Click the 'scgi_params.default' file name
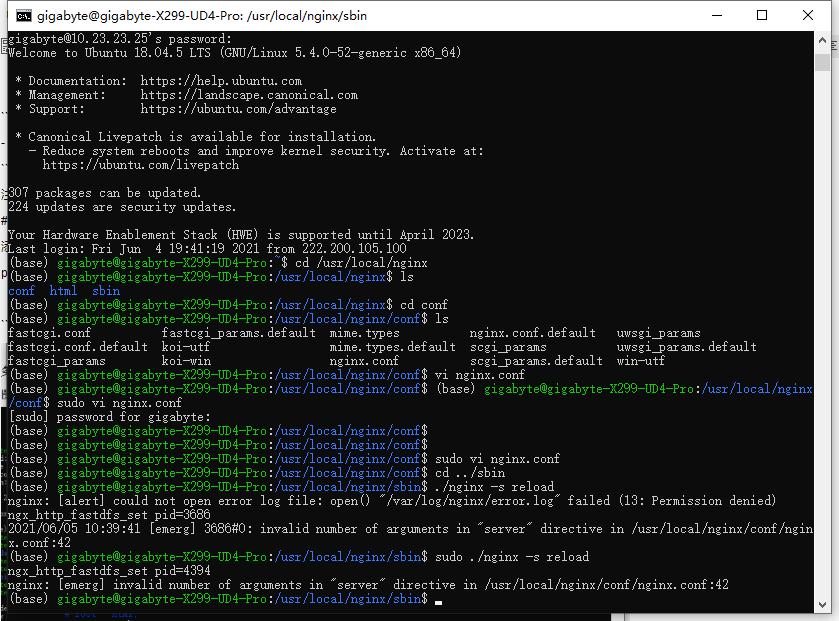839x621 pixels. coord(536,361)
